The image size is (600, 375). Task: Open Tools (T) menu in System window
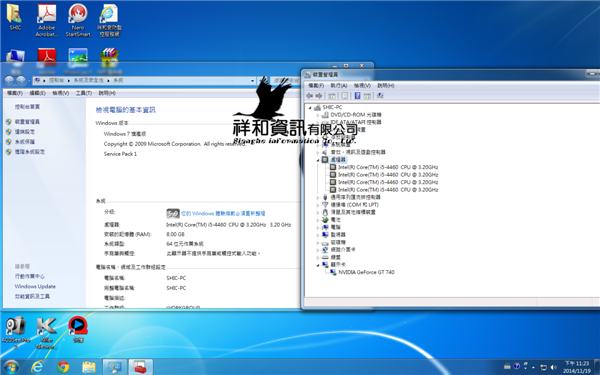click(83, 93)
